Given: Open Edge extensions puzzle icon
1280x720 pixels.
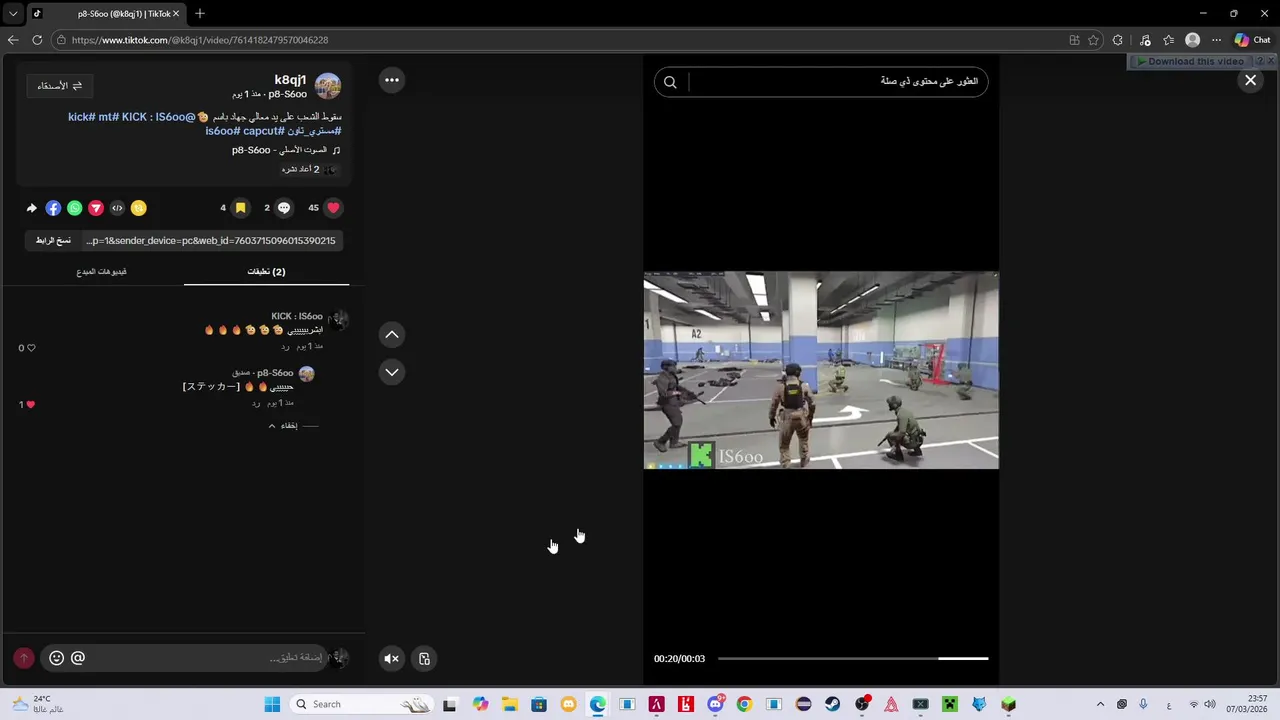Looking at the screenshot, I should click(1118, 40).
